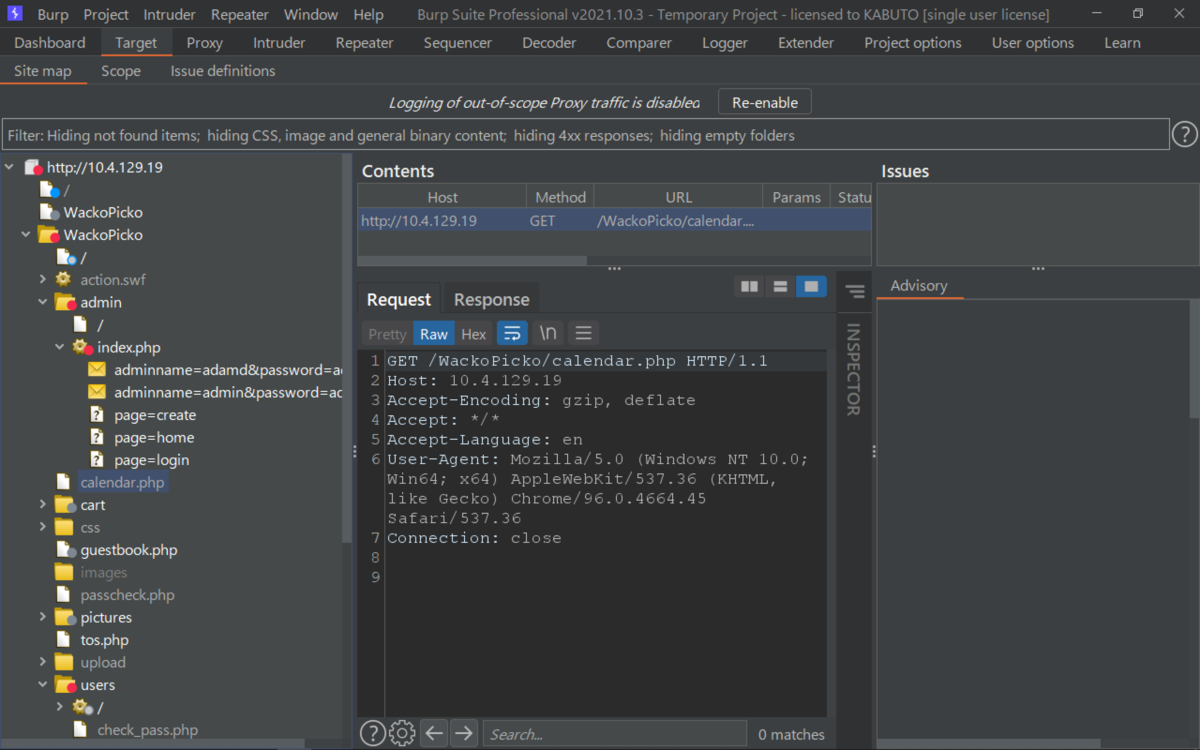
Task: Click the page=create file icon
Action: pyautogui.click(x=97, y=415)
